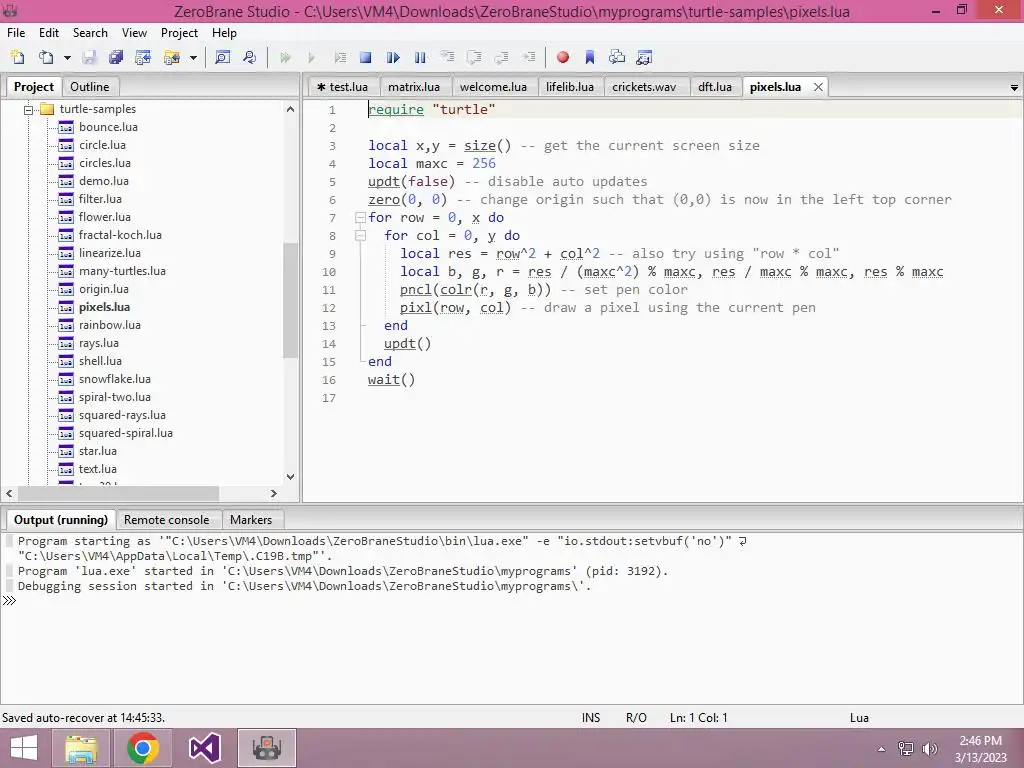Toggle breakpoint with red circle icon
The width and height of the screenshot is (1024, 768).
point(562,57)
